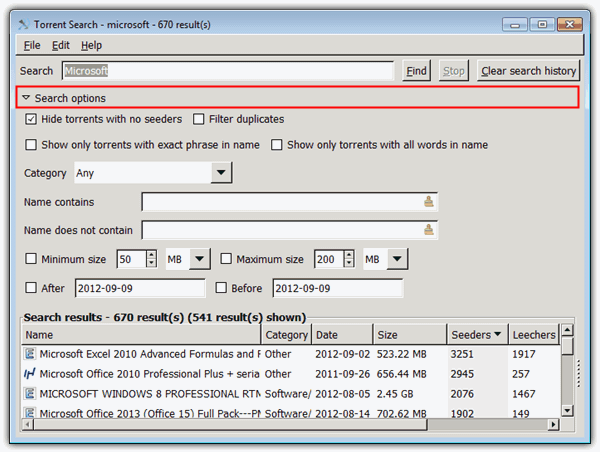This screenshot has height=452, width=600.
Task: Click the Find button
Action: click(416, 71)
